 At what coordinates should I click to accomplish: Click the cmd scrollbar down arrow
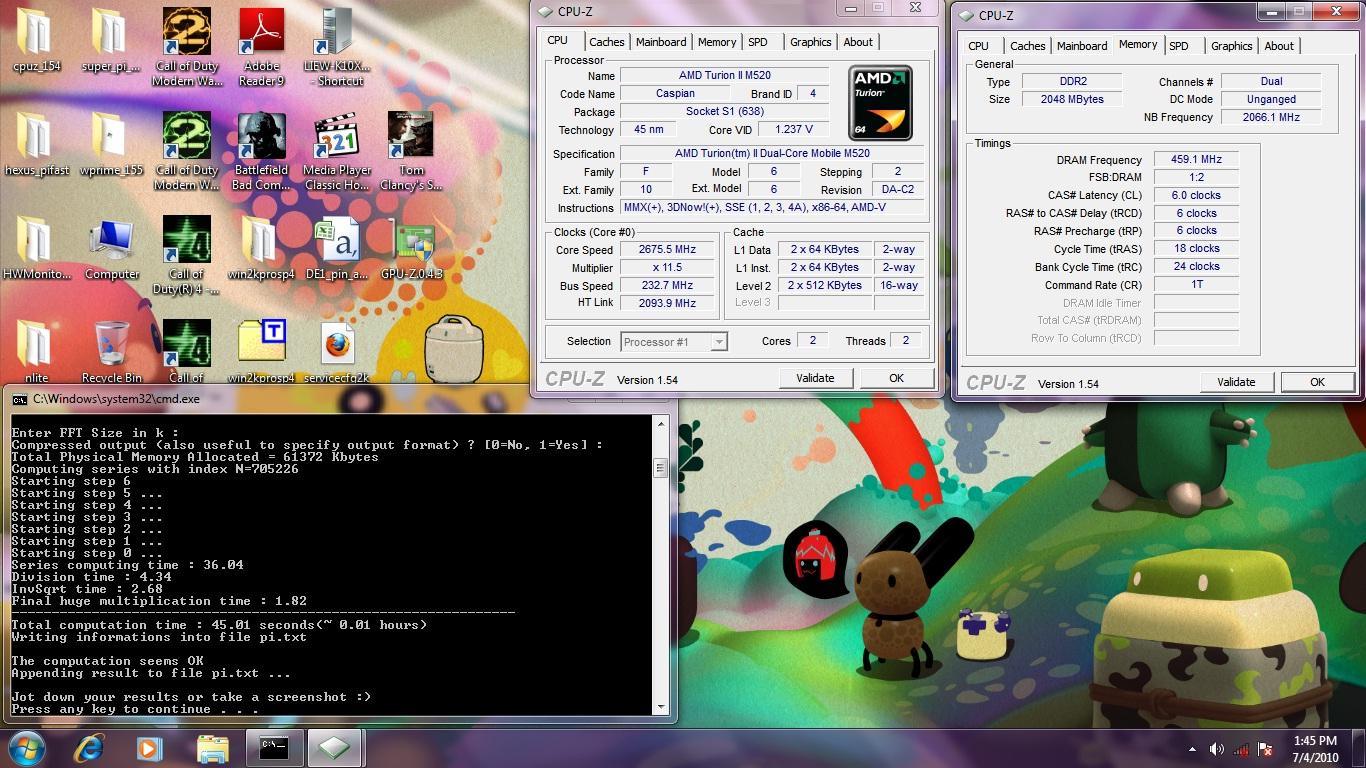[660, 706]
